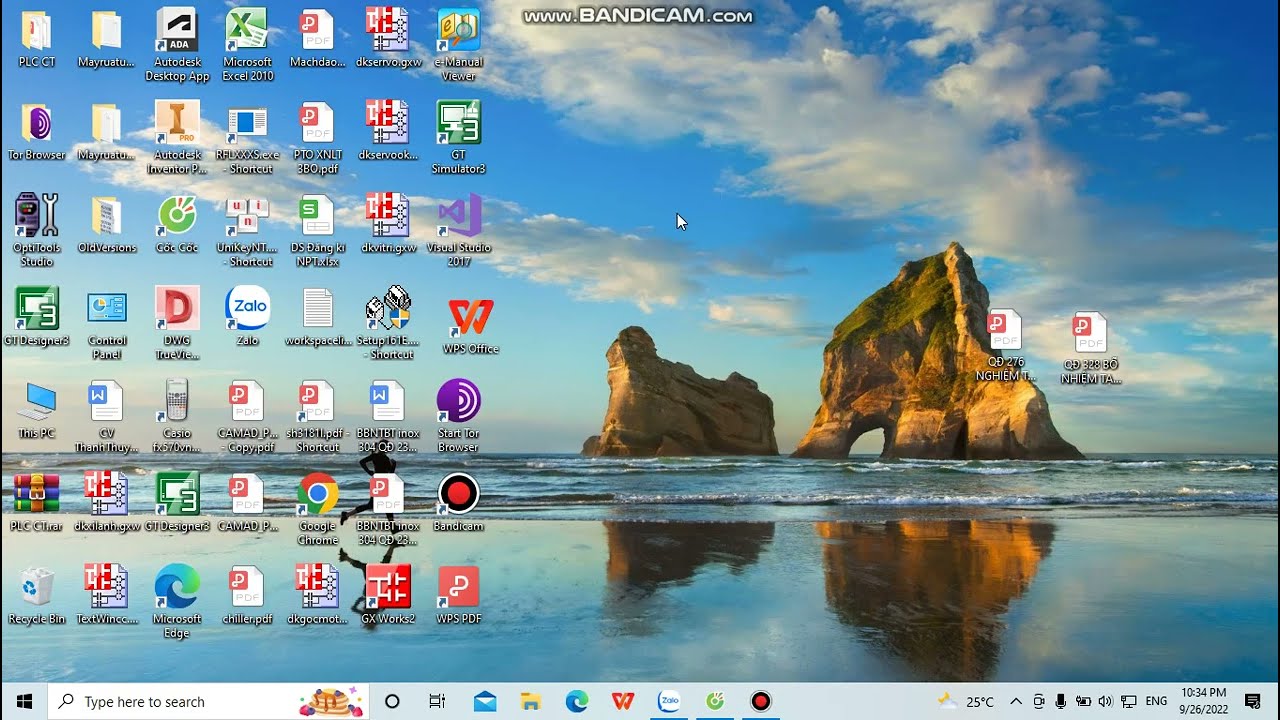
Task: Open the Windows Start menu
Action: (24, 701)
